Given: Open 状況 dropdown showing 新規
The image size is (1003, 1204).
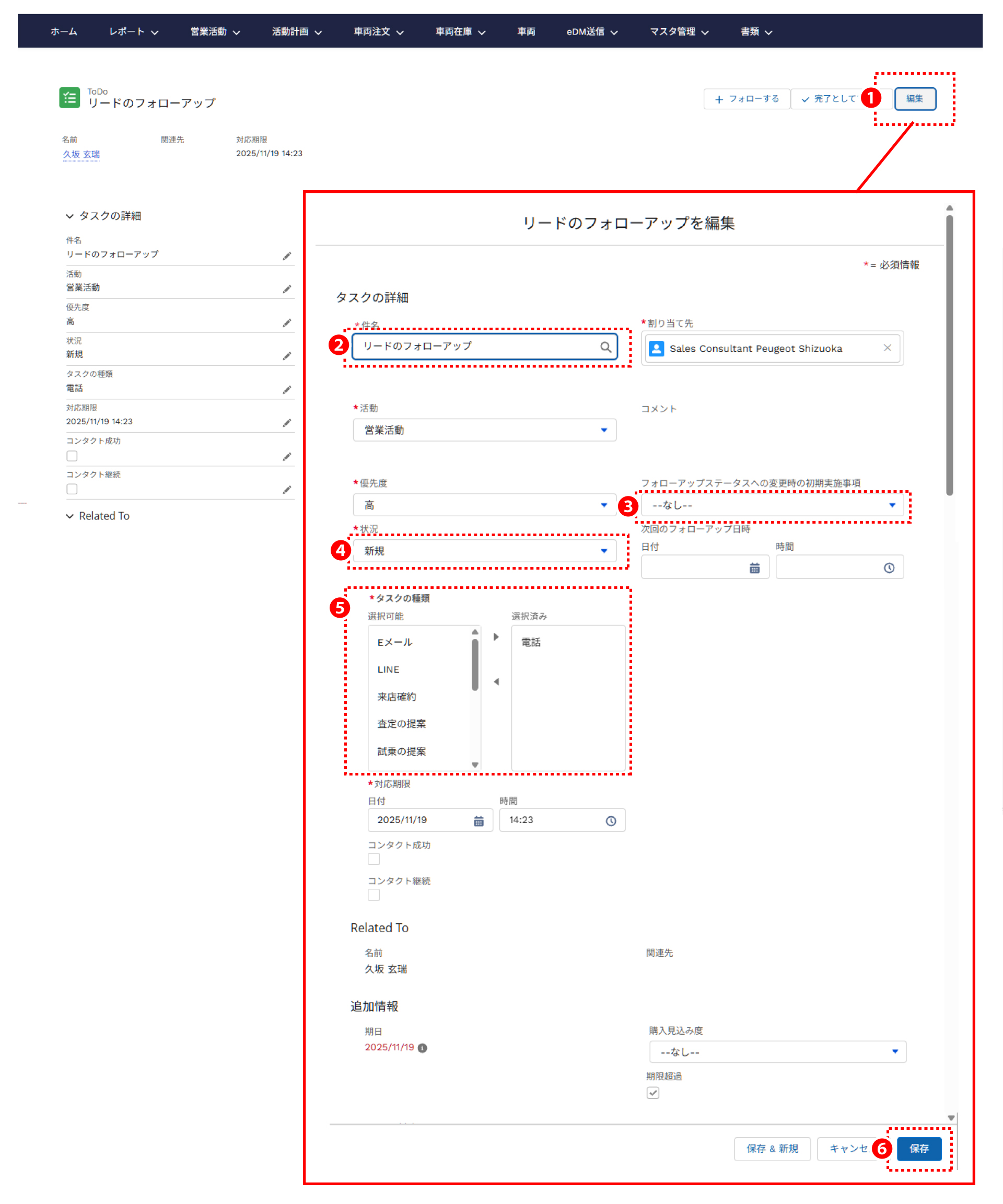Looking at the screenshot, I should (x=484, y=551).
